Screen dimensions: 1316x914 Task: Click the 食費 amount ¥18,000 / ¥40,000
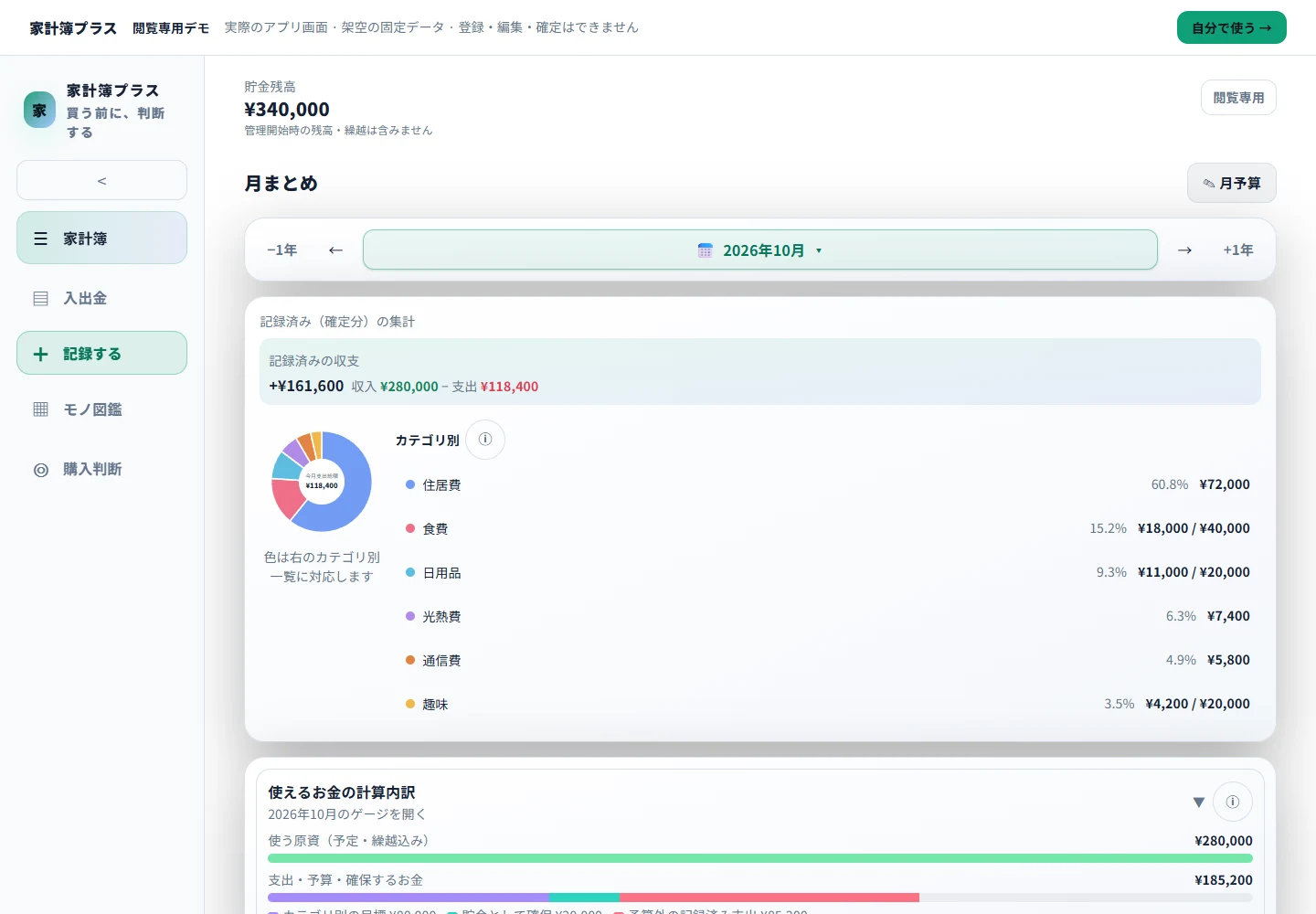click(x=1194, y=528)
